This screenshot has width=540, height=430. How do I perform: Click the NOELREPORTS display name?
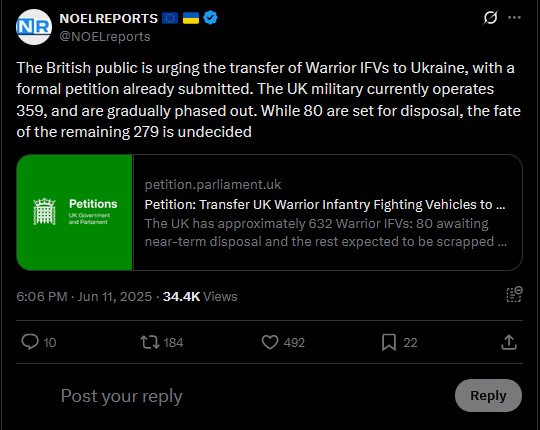pyautogui.click(x=108, y=18)
